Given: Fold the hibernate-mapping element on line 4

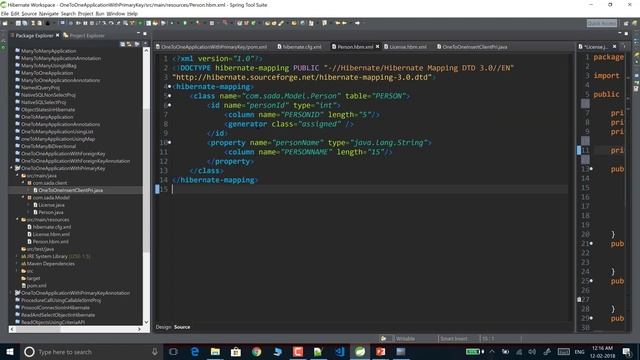Looking at the screenshot, I should 169,87.
